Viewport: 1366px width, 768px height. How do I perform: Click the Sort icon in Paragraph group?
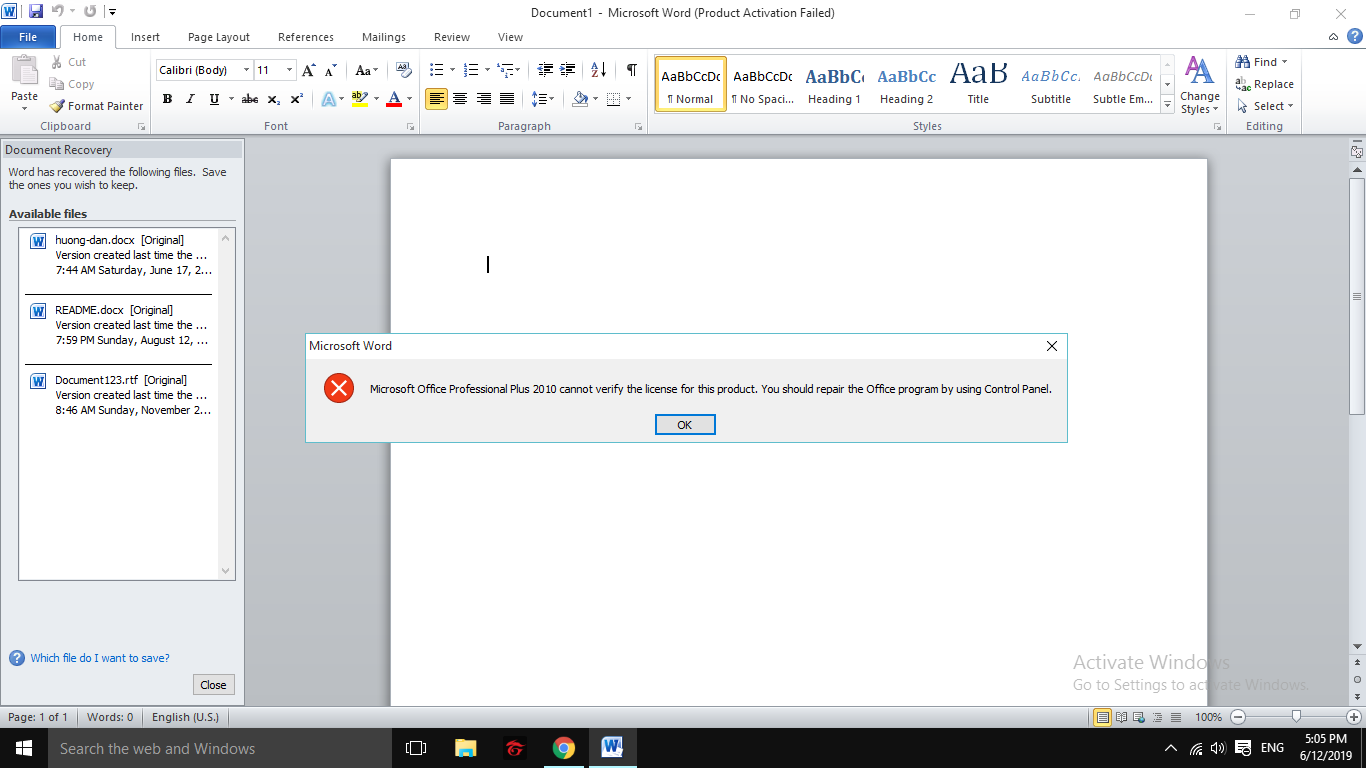pos(598,70)
